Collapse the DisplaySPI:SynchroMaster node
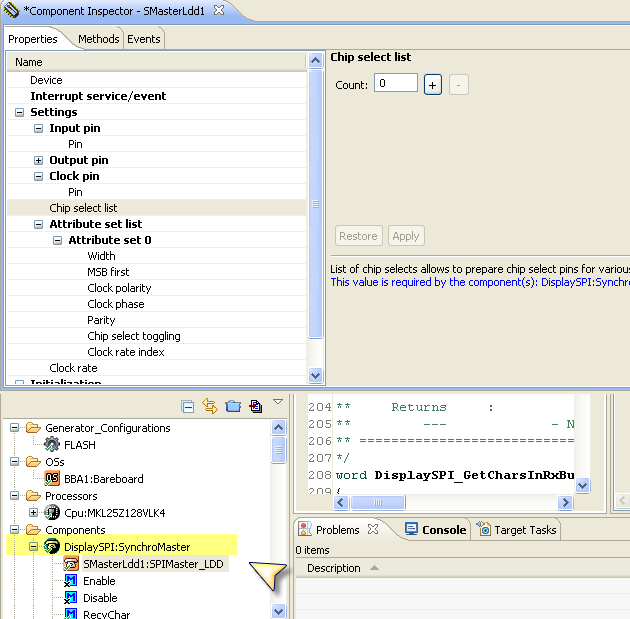The height and width of the screenshot is (619, 630). (x=33, y=546)
